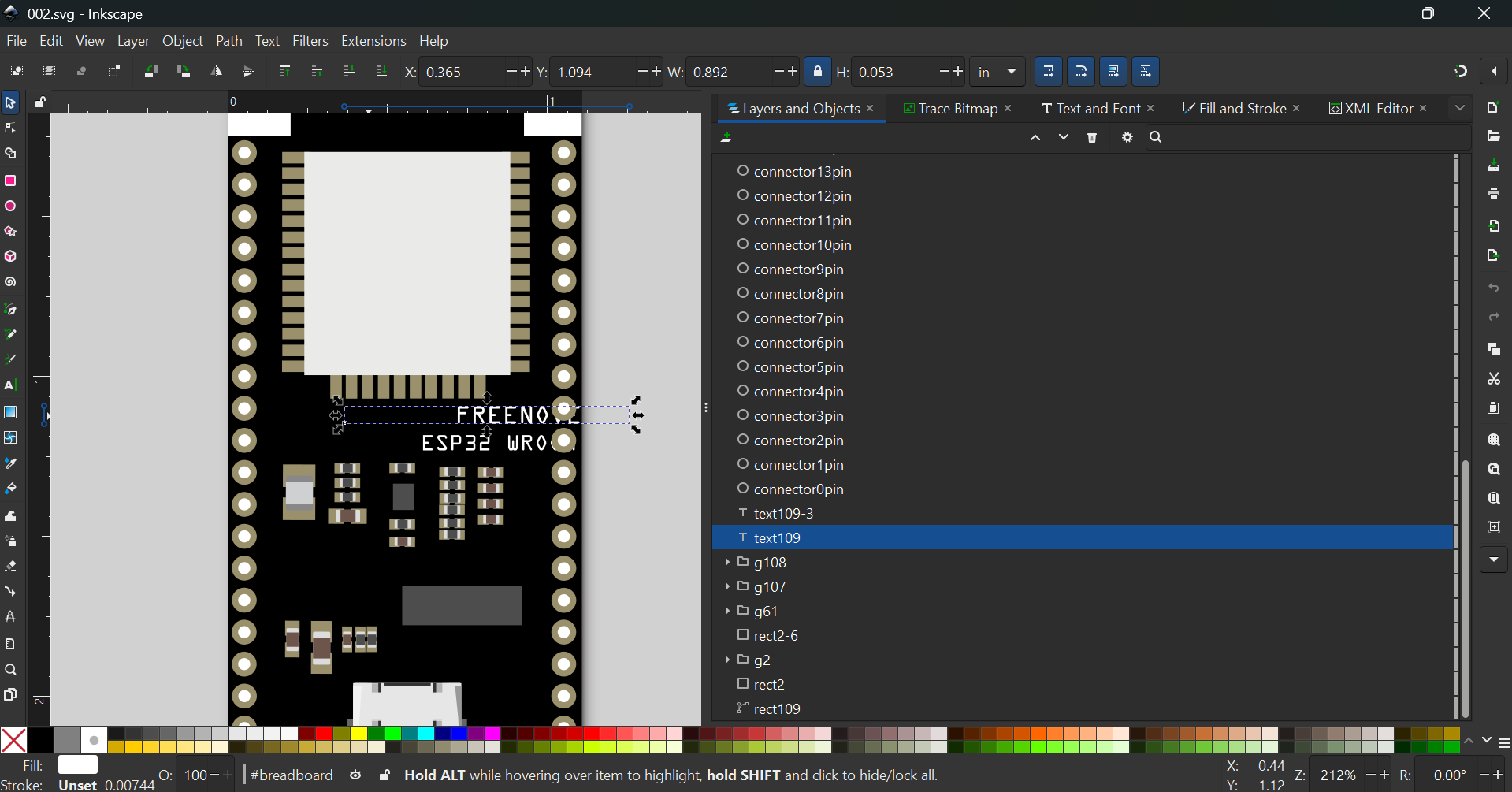The image size is (1512, 792).
Task: Expand more commands bar items
Action: pos(1494,560)
